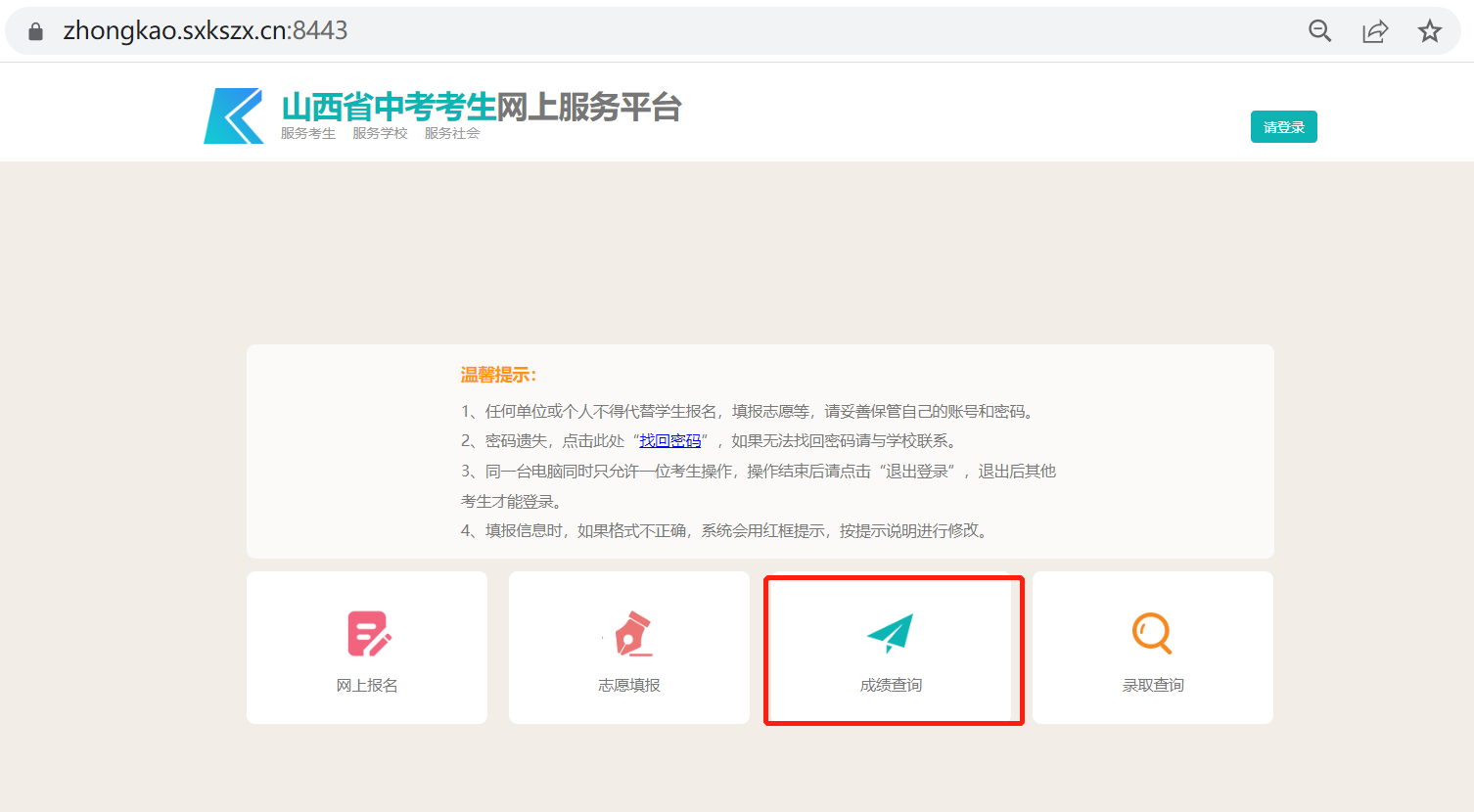This screenshot has height=812, width=1474.
Task: Click the 山西省中考考生网上服务平台 title
Action: click(x=481, y=107)
